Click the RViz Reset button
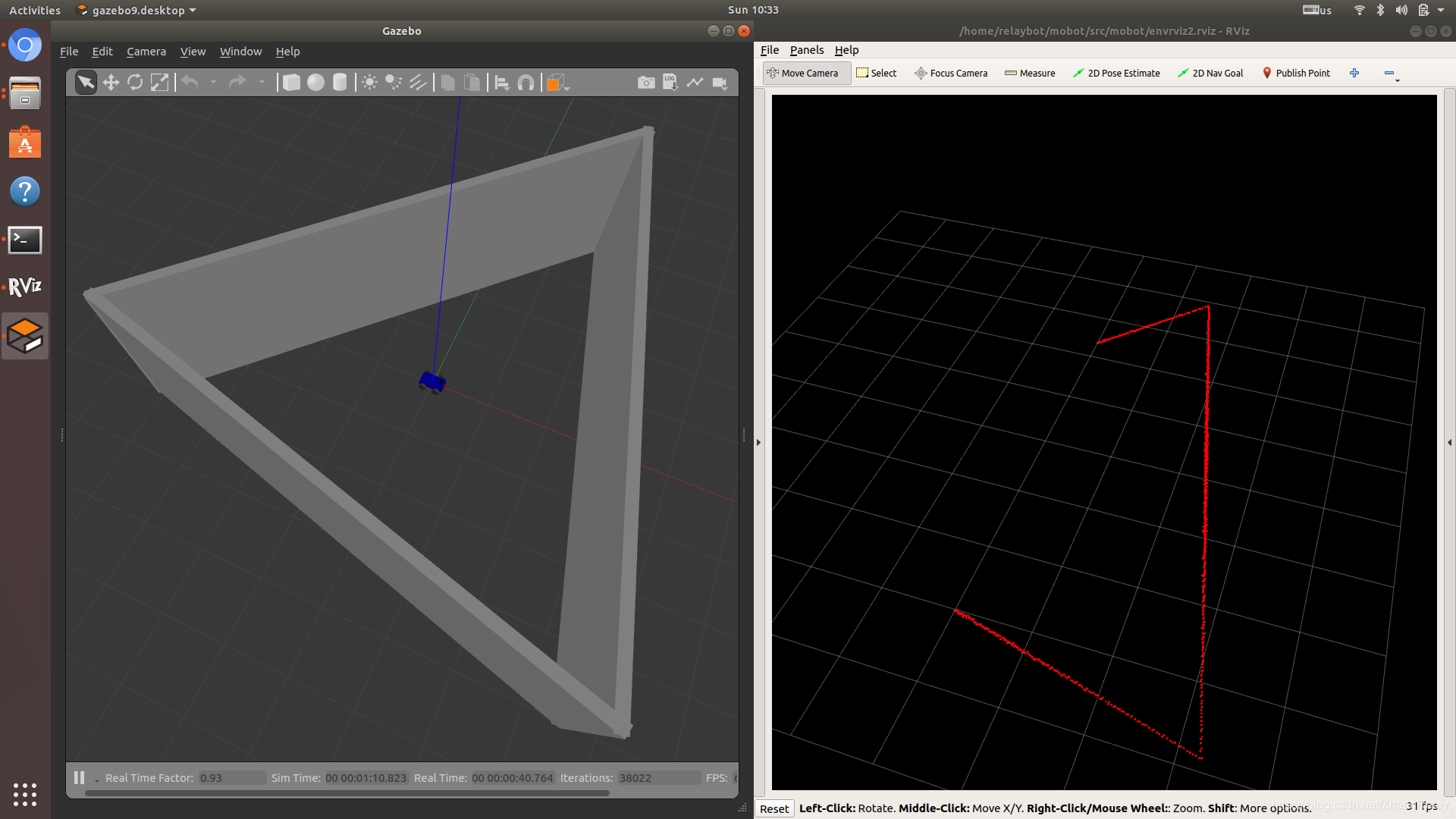The image size is (1456, 819). point(773,808)
